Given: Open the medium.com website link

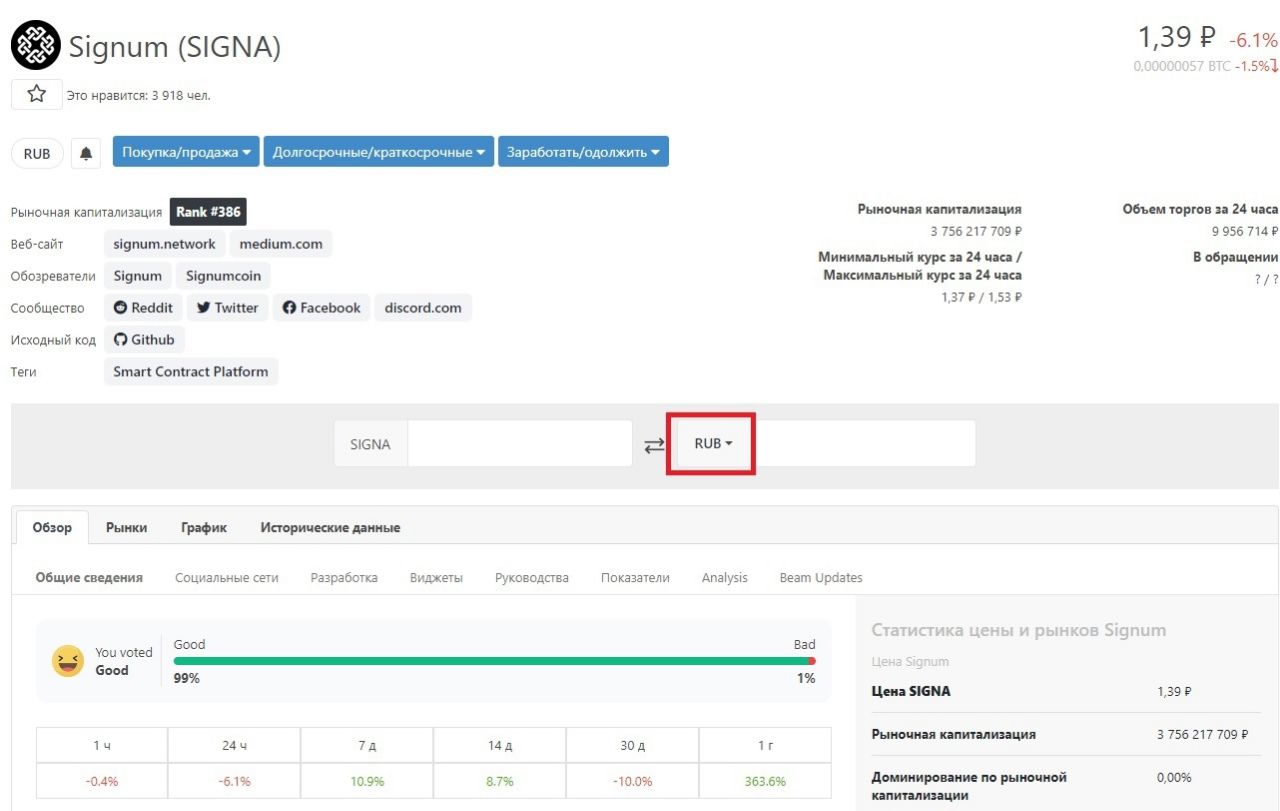Looking at the screenshot, I should coord(281,244).
